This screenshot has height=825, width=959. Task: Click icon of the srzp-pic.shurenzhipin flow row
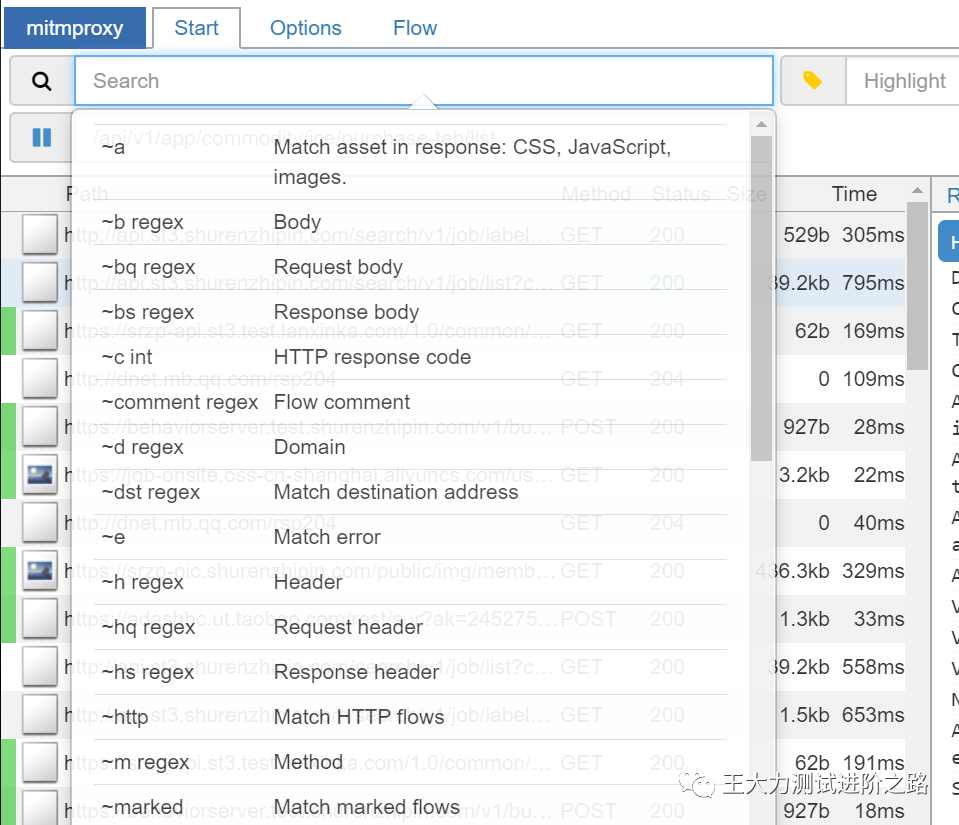[x=40, y=571]
